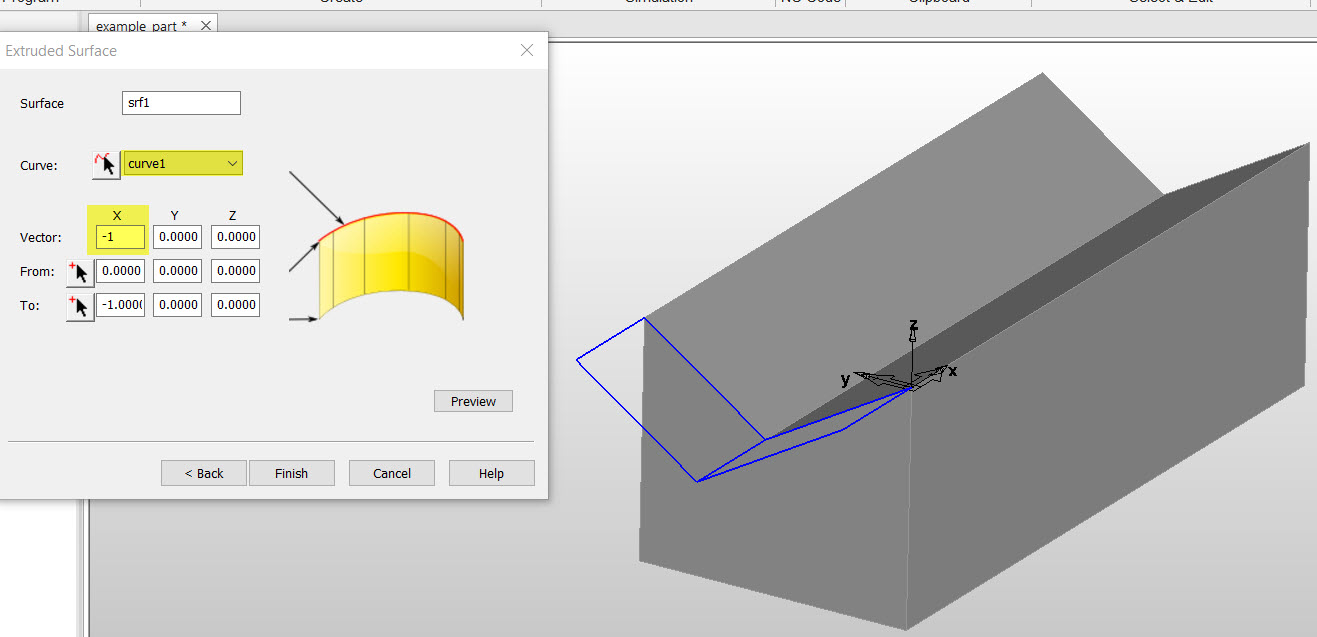Click the From point picker icon

[79, 272]
